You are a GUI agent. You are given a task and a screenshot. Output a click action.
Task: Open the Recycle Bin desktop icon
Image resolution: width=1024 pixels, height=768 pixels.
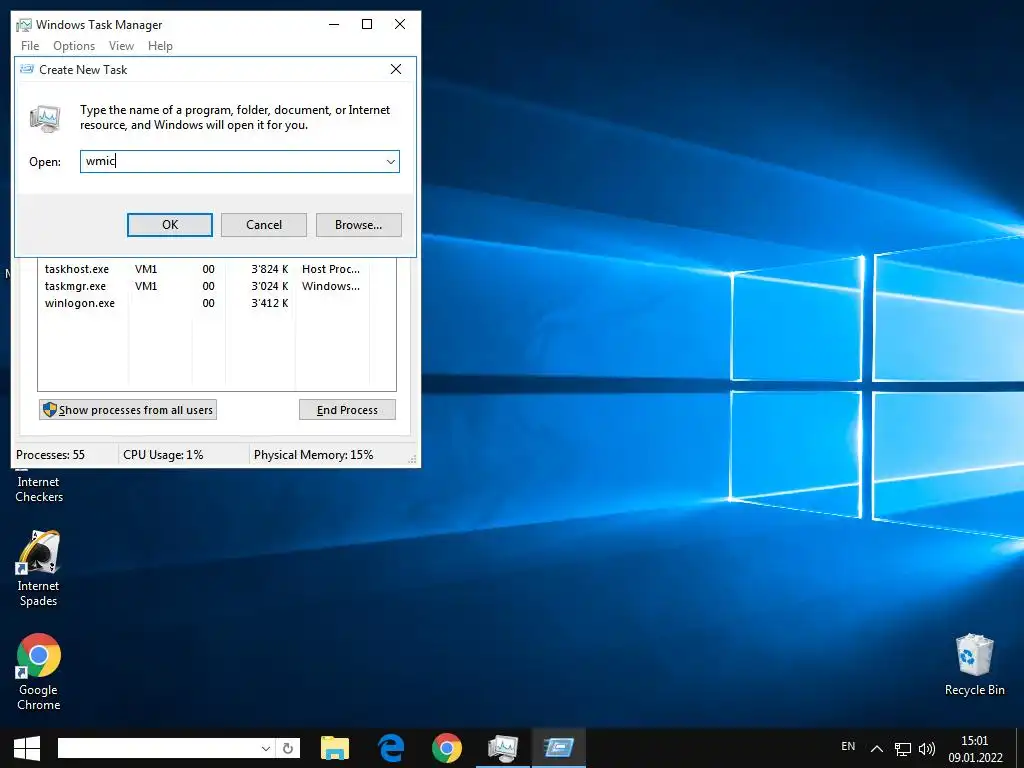[x=974, y=664]
